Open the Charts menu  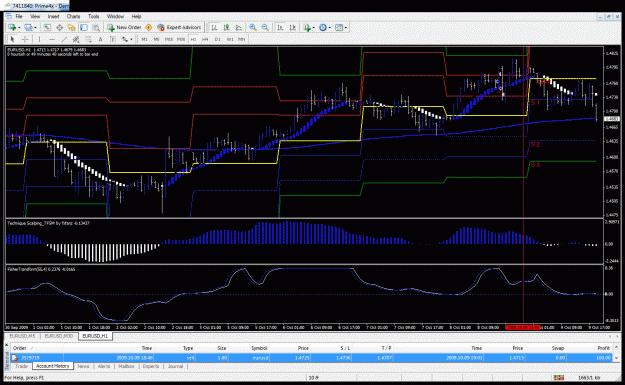(x=73, y=16)
